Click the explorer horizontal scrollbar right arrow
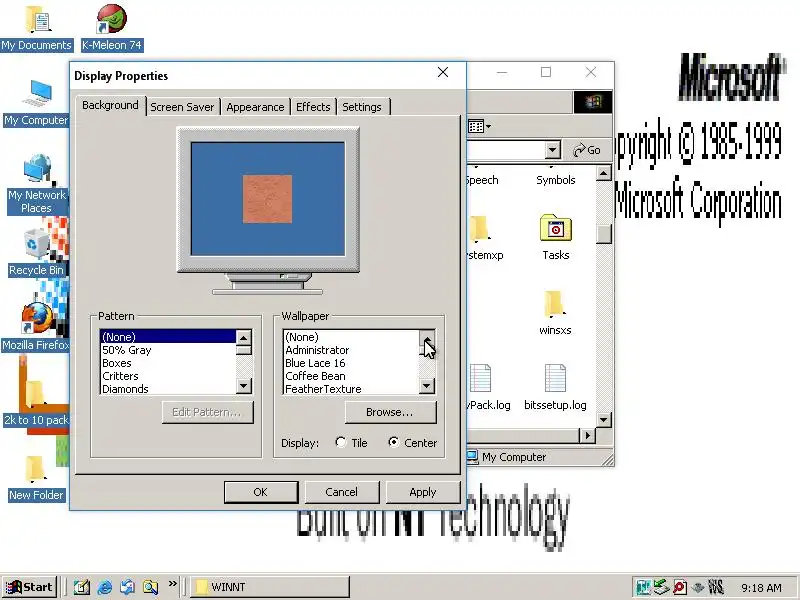 (x=587, y=436)
